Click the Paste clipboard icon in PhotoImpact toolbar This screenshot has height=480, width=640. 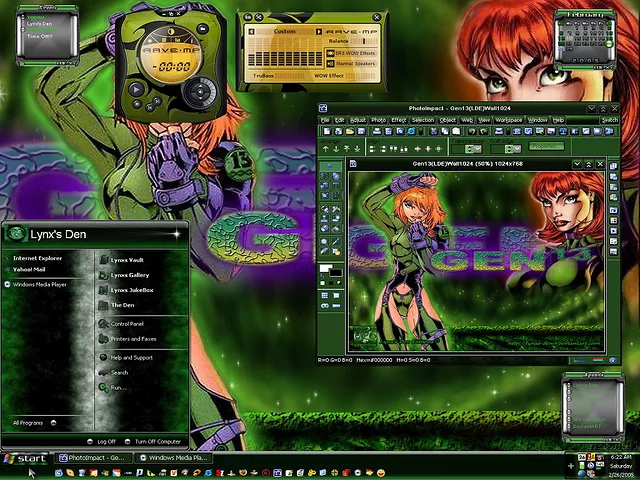click(456, 131)
